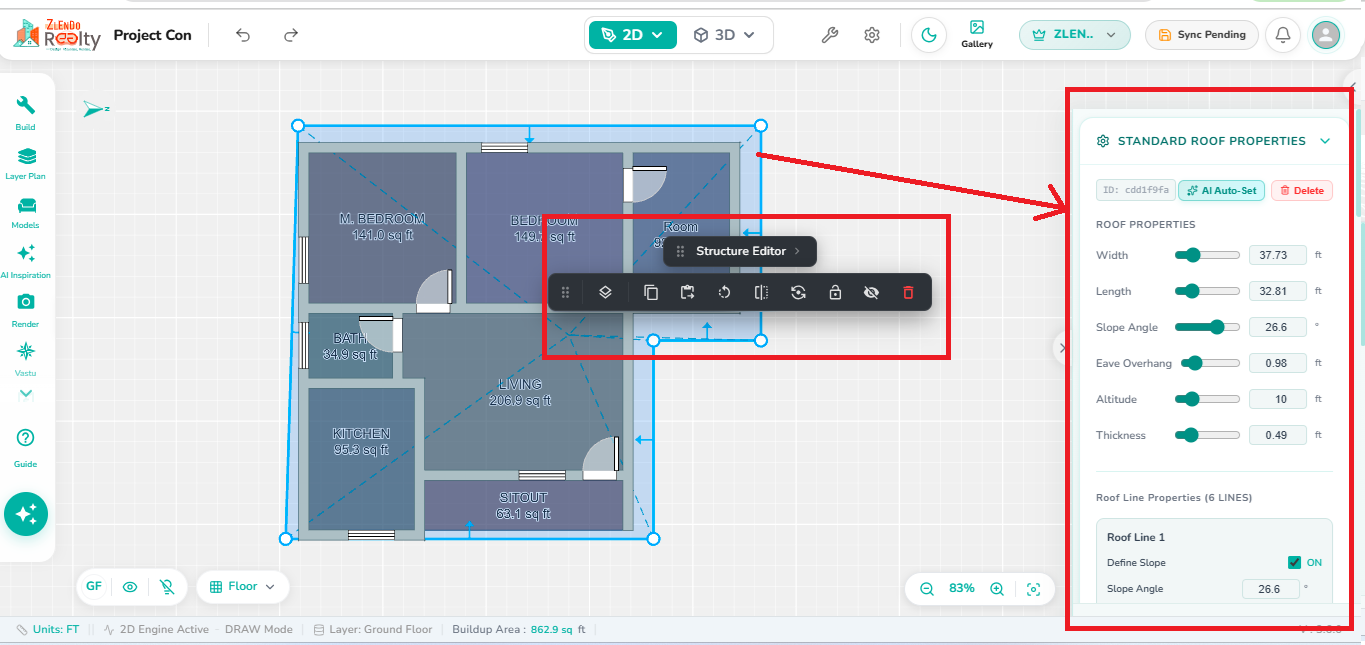Image resolution: width=1365 pixels, height=645 pixels.
Task: Open the settings gear in header
Action: point(872,35)
